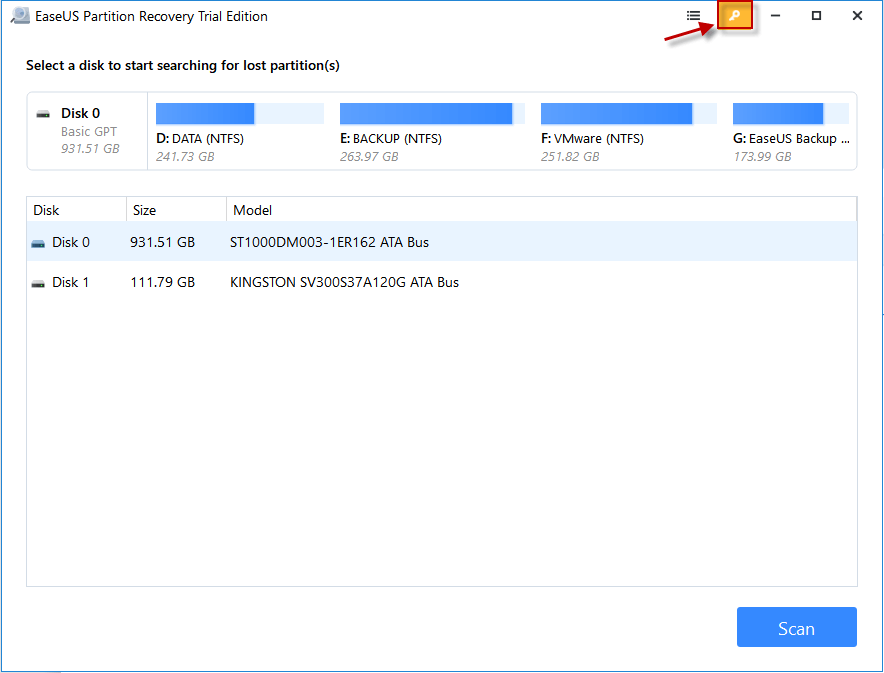884x673 pixels.
Task: Click the 173.99 GB partition size text
Action: coord(762,157)
